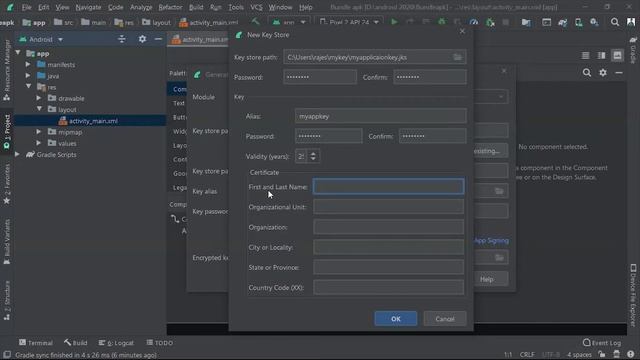Click the Run app green play icon
Screen dimensions: 640x360
click(394, 22)
